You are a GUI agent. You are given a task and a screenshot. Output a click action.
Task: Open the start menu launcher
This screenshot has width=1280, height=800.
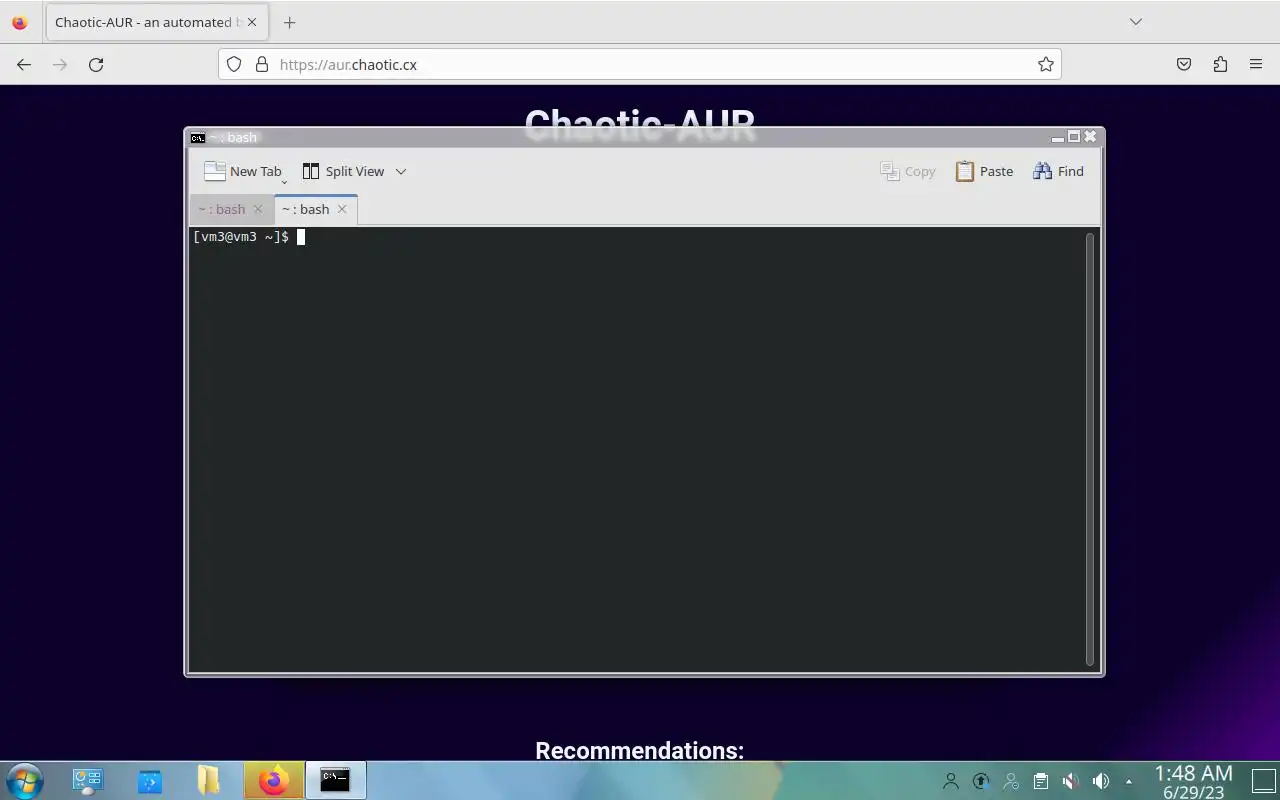pyautogui.click(x=23, y=780)
